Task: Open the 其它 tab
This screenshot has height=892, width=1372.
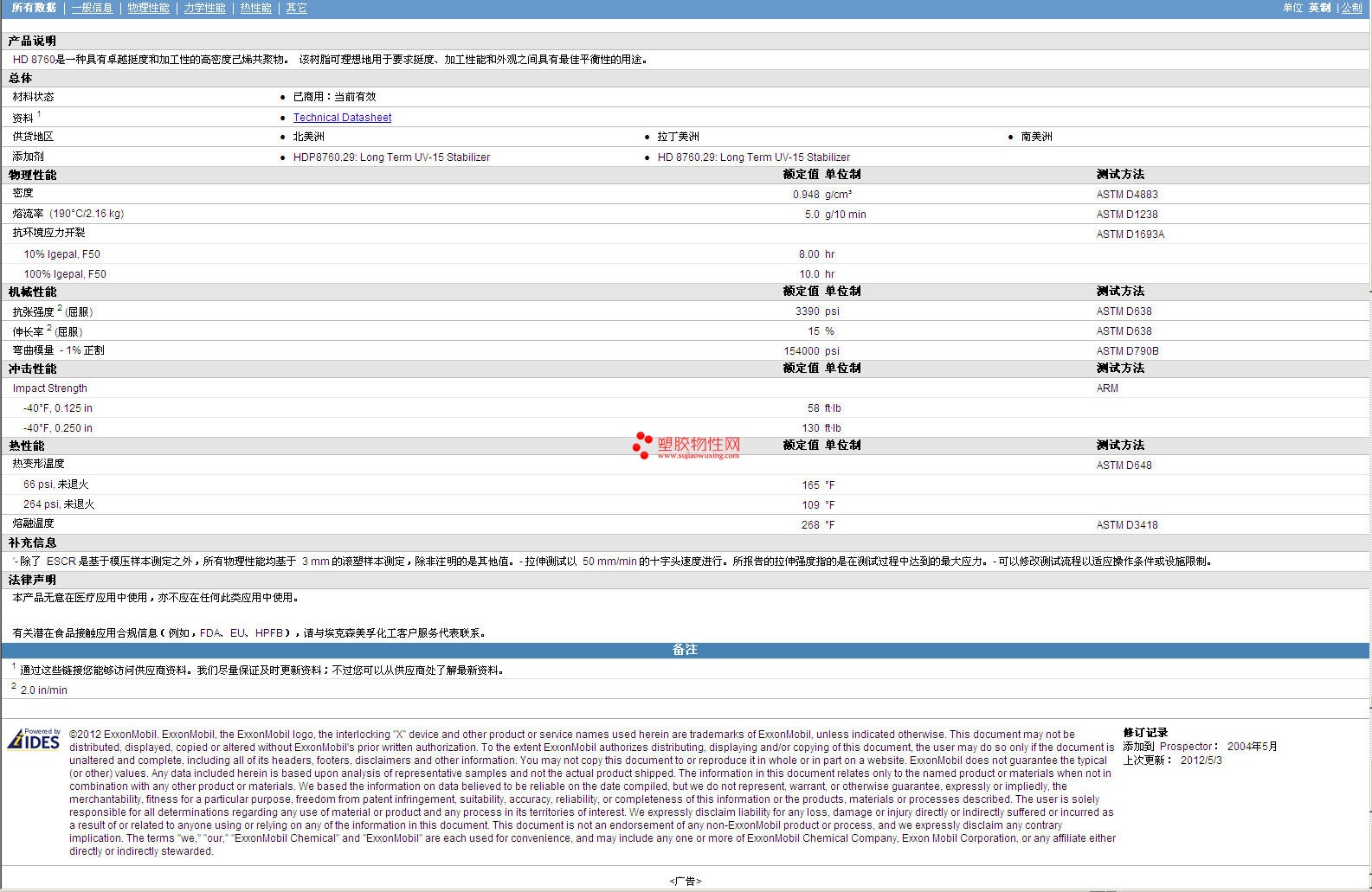Action: 296,8
